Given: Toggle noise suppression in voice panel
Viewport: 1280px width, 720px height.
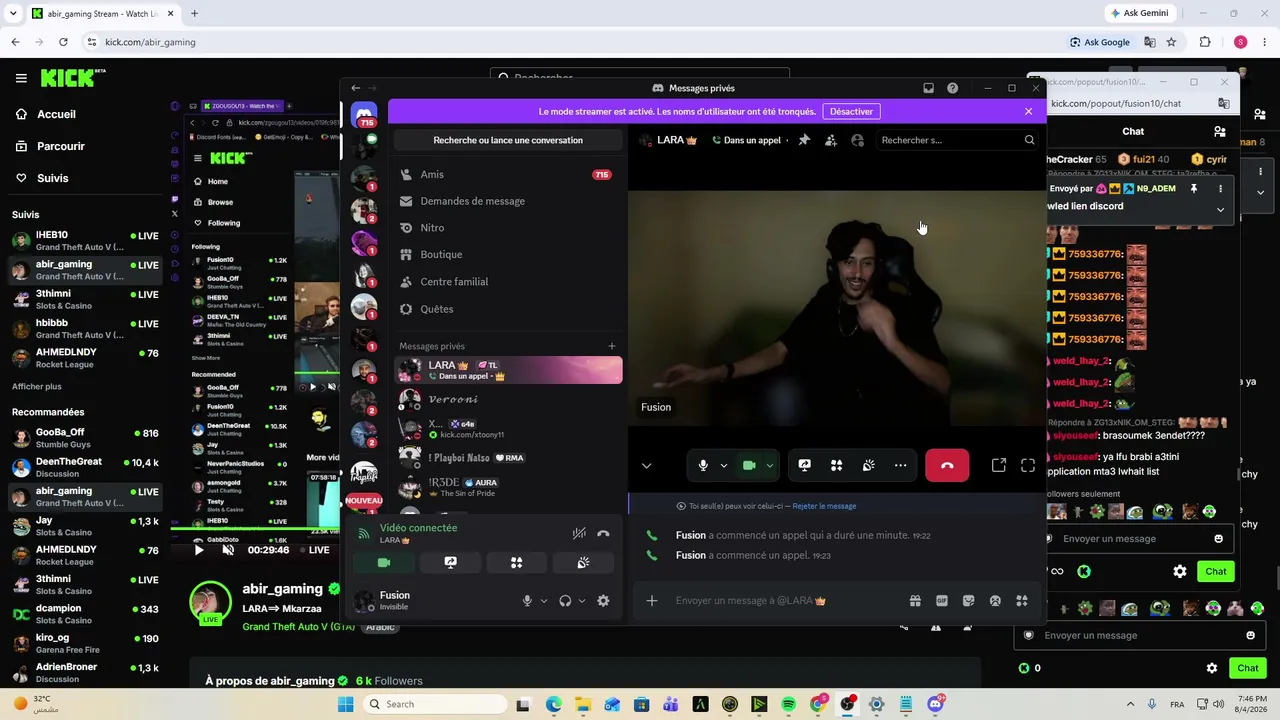Looking at the screenshot, I should 579,534.
